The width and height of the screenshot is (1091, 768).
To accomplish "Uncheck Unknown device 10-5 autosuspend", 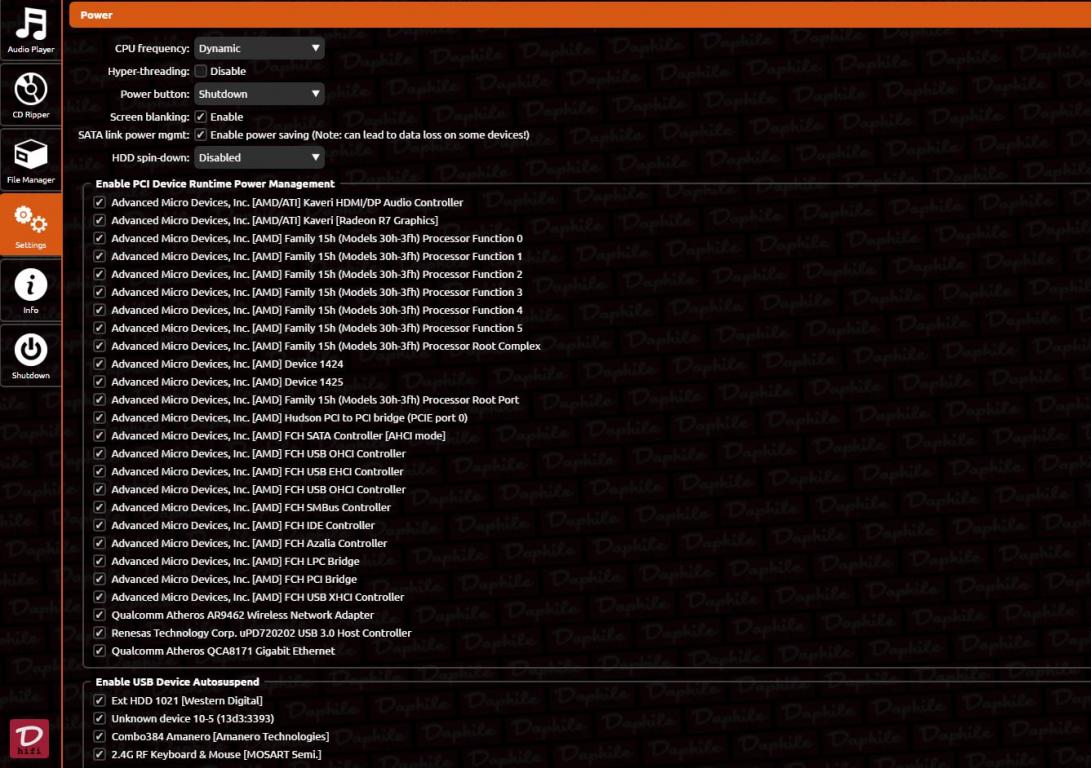I will pyautogui.click(x=99, y=719).
